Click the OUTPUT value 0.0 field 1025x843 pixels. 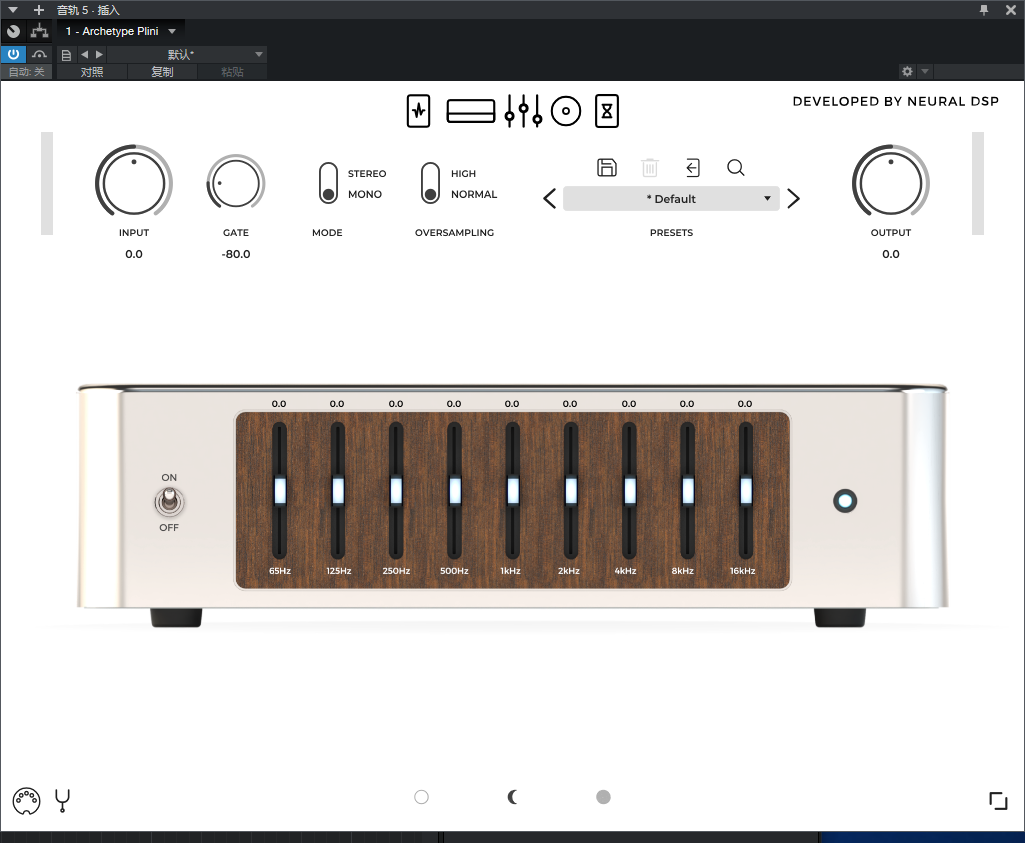[x=890, y=254]
